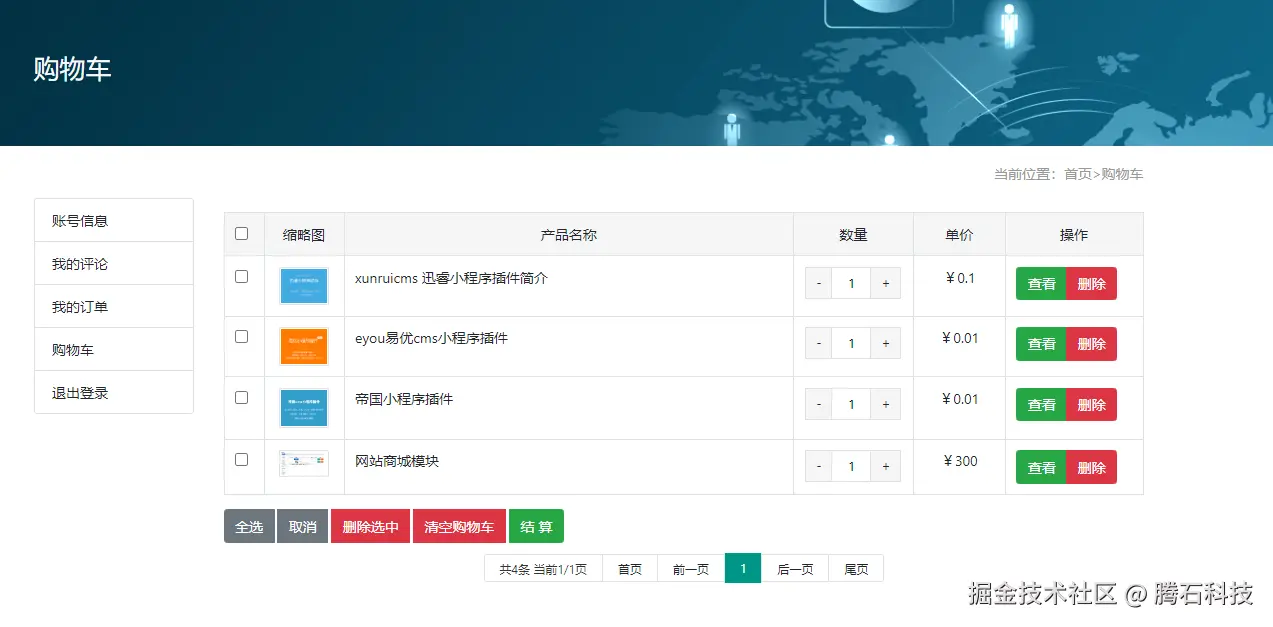Screen dimensions: 1273x627
Task: Click the 取消 button
Action: pyautogui.click(x=302, y=527)
